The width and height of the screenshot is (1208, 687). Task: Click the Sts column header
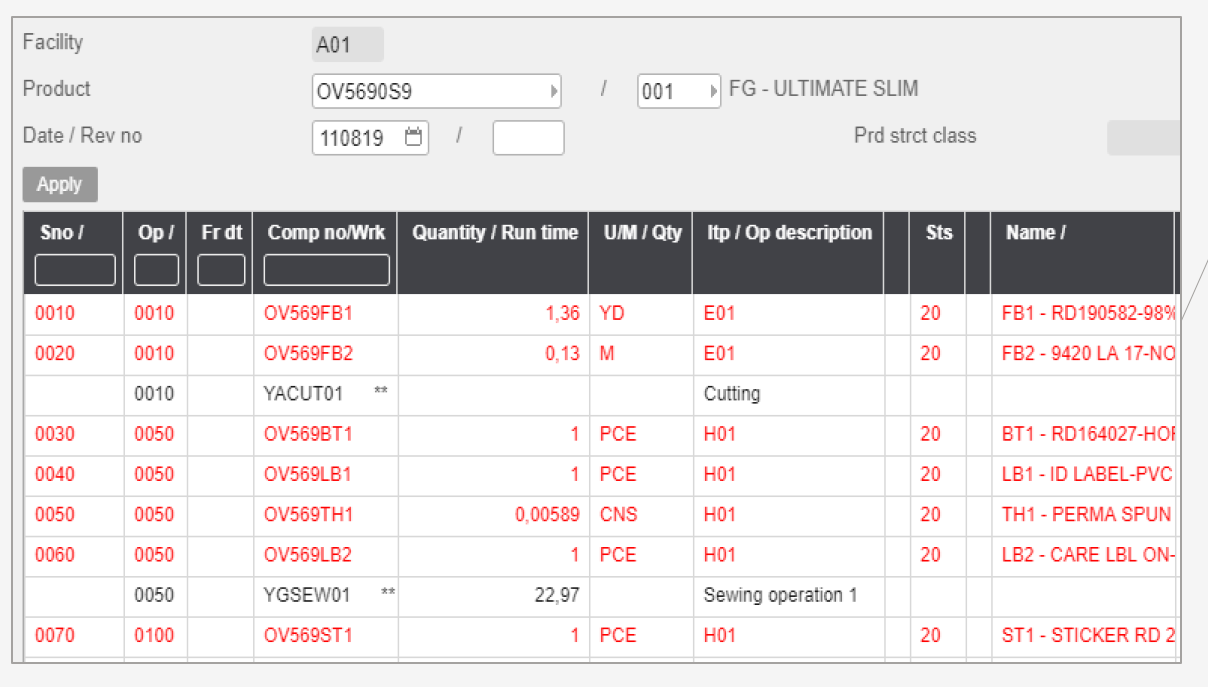coord(938,233)
